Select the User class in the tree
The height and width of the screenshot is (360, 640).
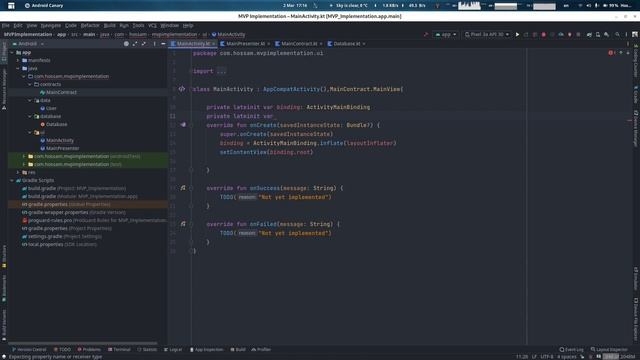pos(51,108)
